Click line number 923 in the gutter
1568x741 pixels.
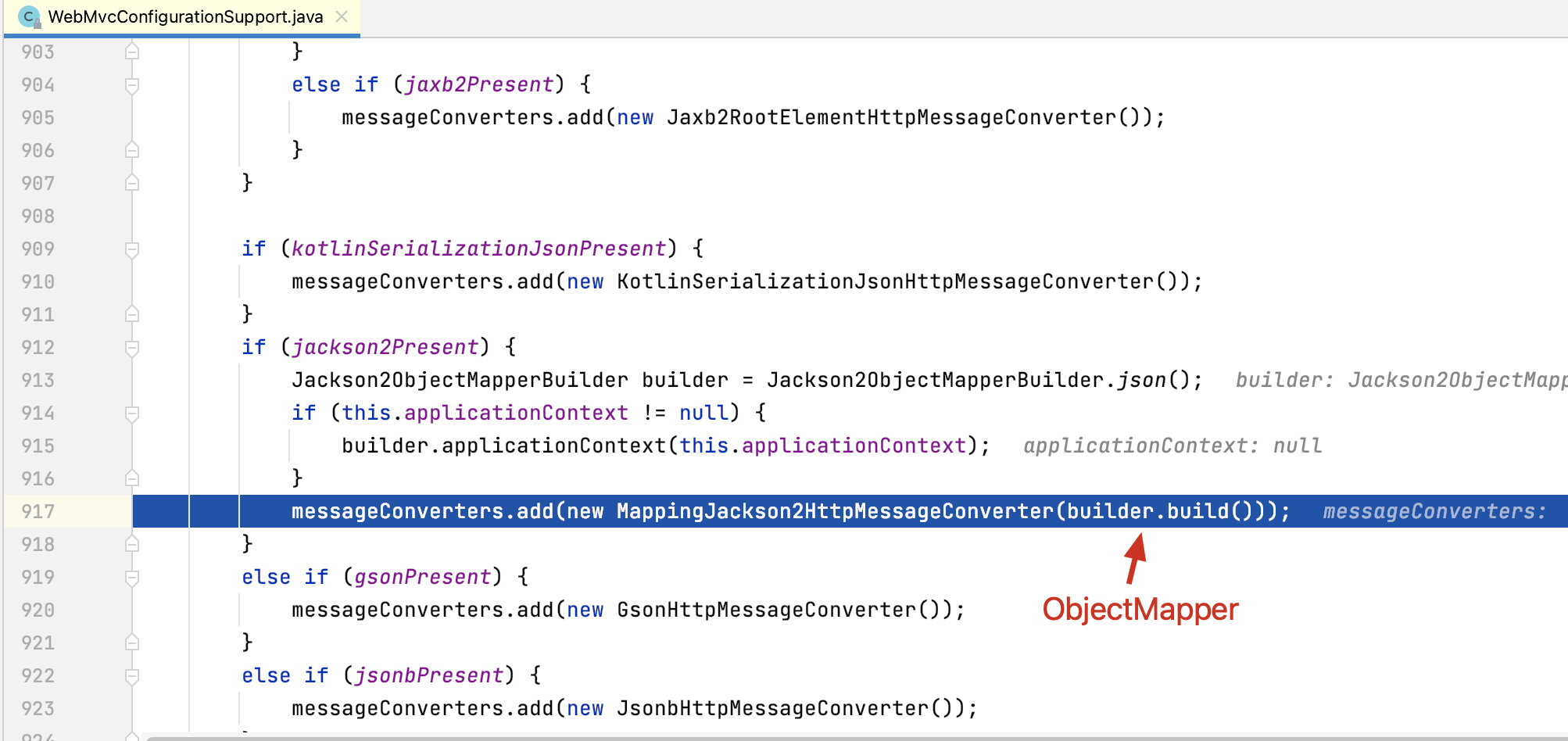(38, 708)
